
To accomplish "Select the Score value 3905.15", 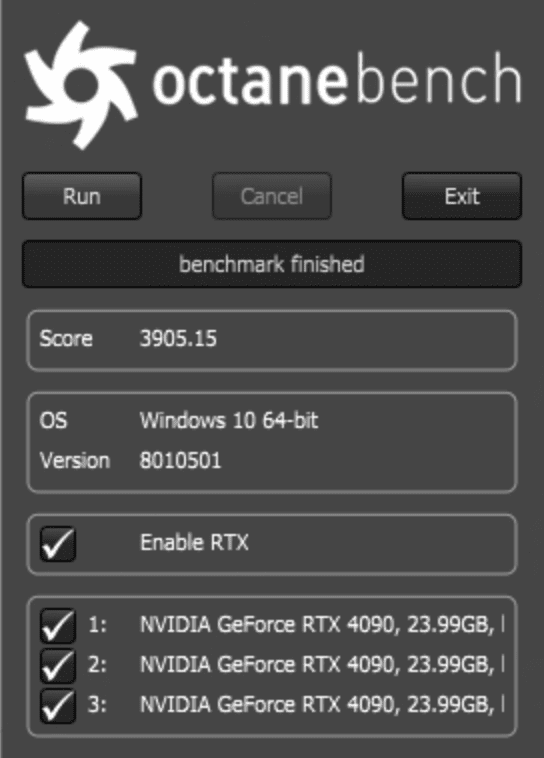I will click(x=178, y=338).
